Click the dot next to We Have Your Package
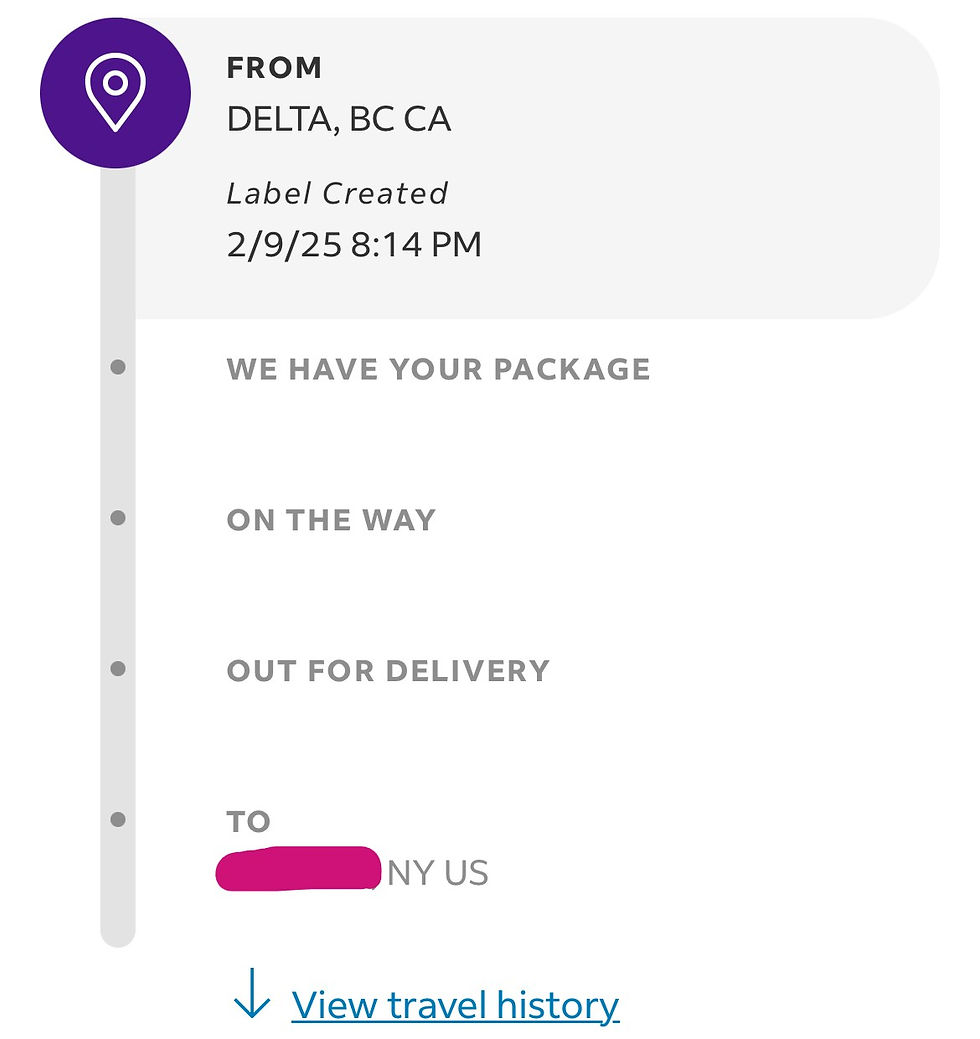The image size is (980, 1039). click(x=118, y=368)
